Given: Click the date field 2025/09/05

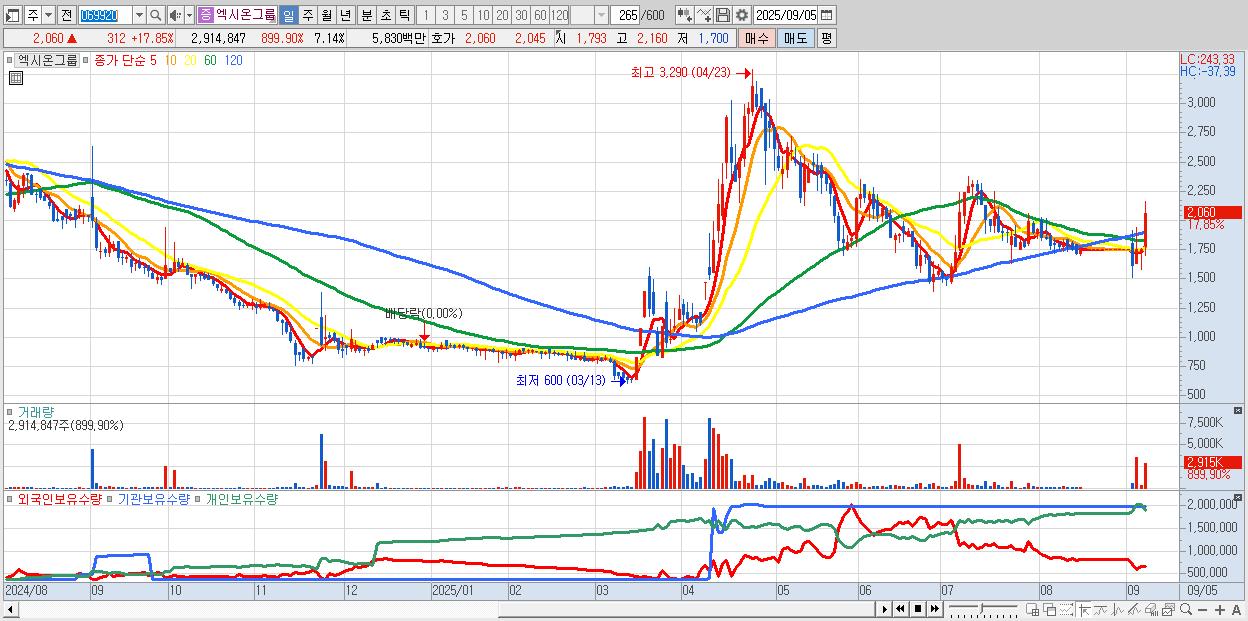Looking at the screenshot, I should [784, 15].
